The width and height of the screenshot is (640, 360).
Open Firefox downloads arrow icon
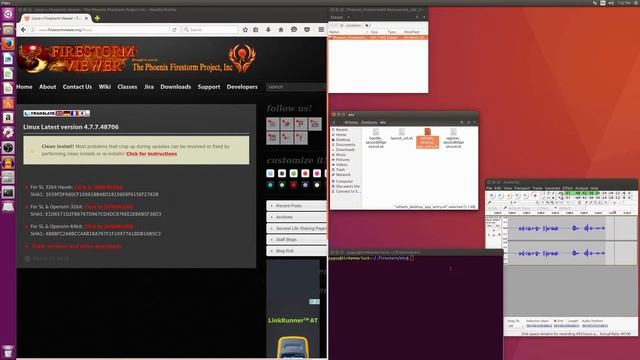[x=268, y=29]
